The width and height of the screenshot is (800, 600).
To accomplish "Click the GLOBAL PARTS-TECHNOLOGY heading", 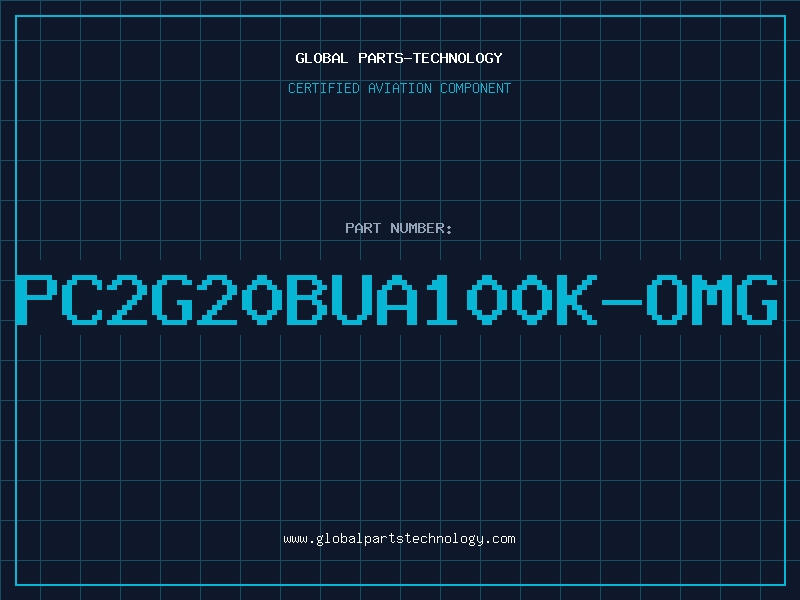I will tap(399, 58).
